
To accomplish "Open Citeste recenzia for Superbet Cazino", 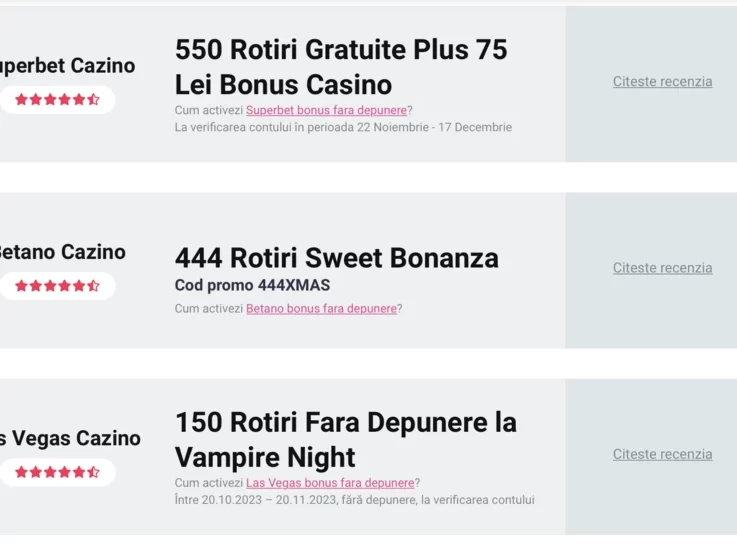I will click(662, 81).
